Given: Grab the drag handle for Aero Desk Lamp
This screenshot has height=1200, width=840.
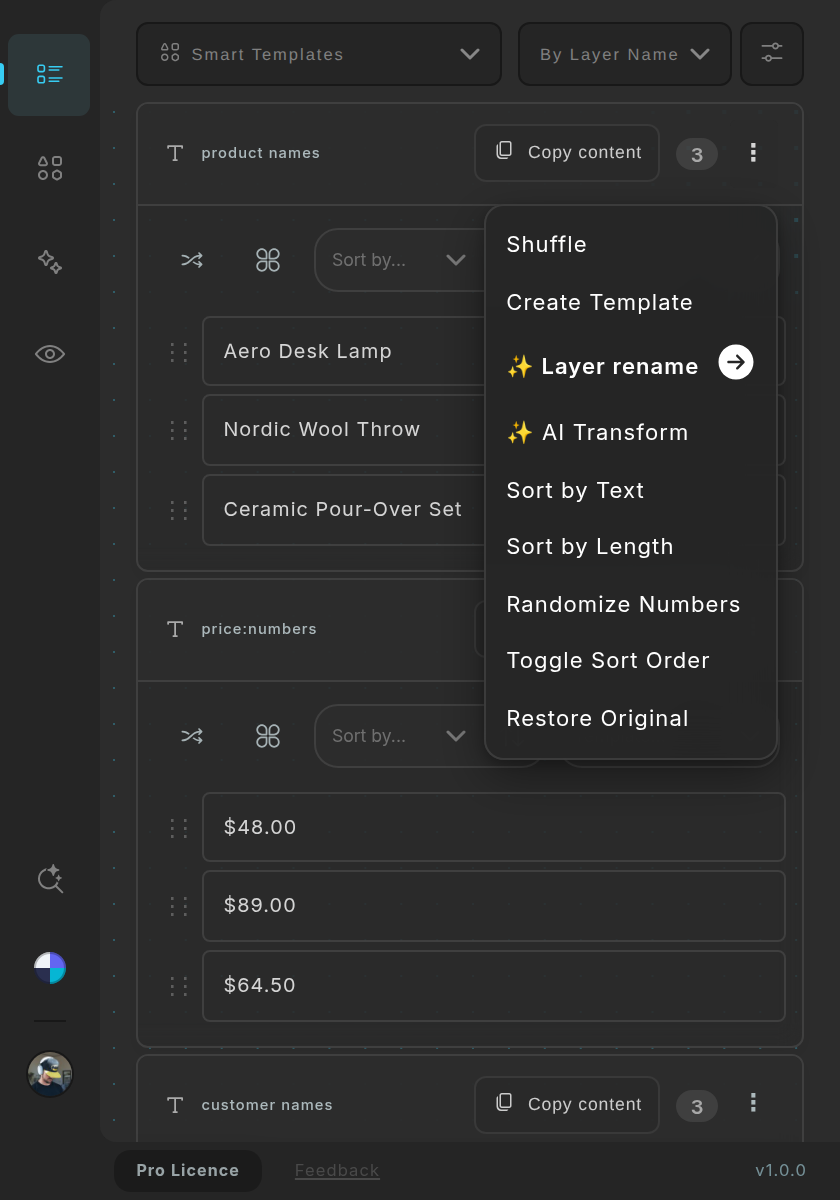Looking at the screenshot, I should coord(179,352).
